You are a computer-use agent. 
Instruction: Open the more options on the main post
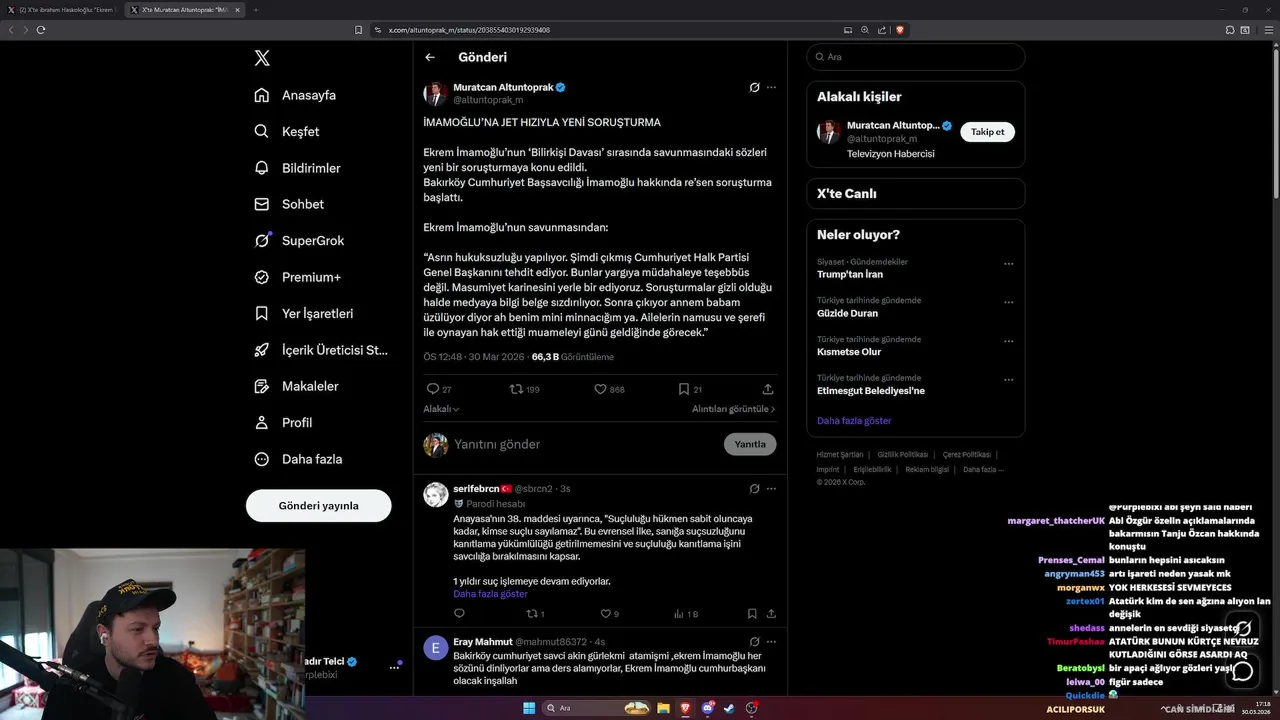(x=771, y=87)
